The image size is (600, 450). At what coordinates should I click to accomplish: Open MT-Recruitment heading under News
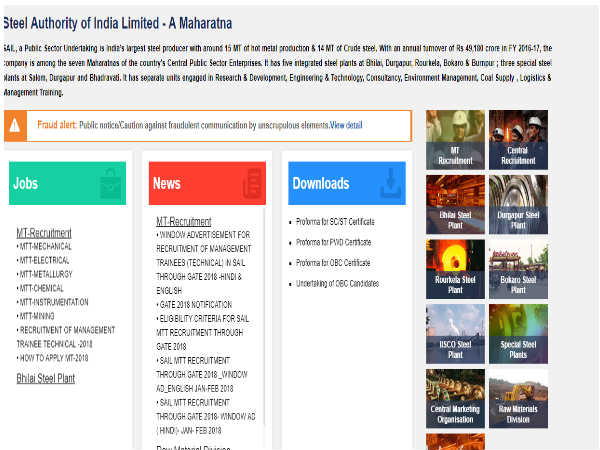tap(184, 222)
